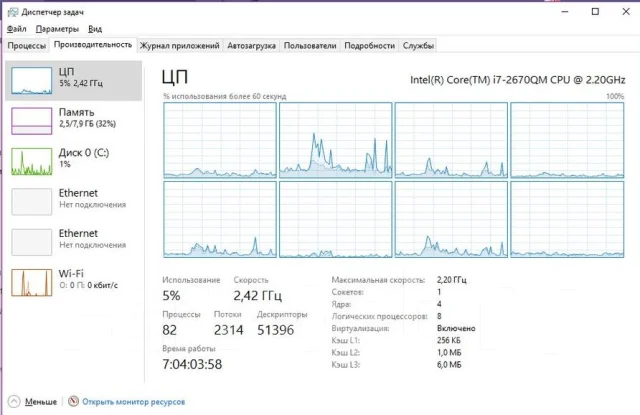Click the Меньше collapse arrow icon
This screenshot has width=640, height=415.
pos(14,402)
